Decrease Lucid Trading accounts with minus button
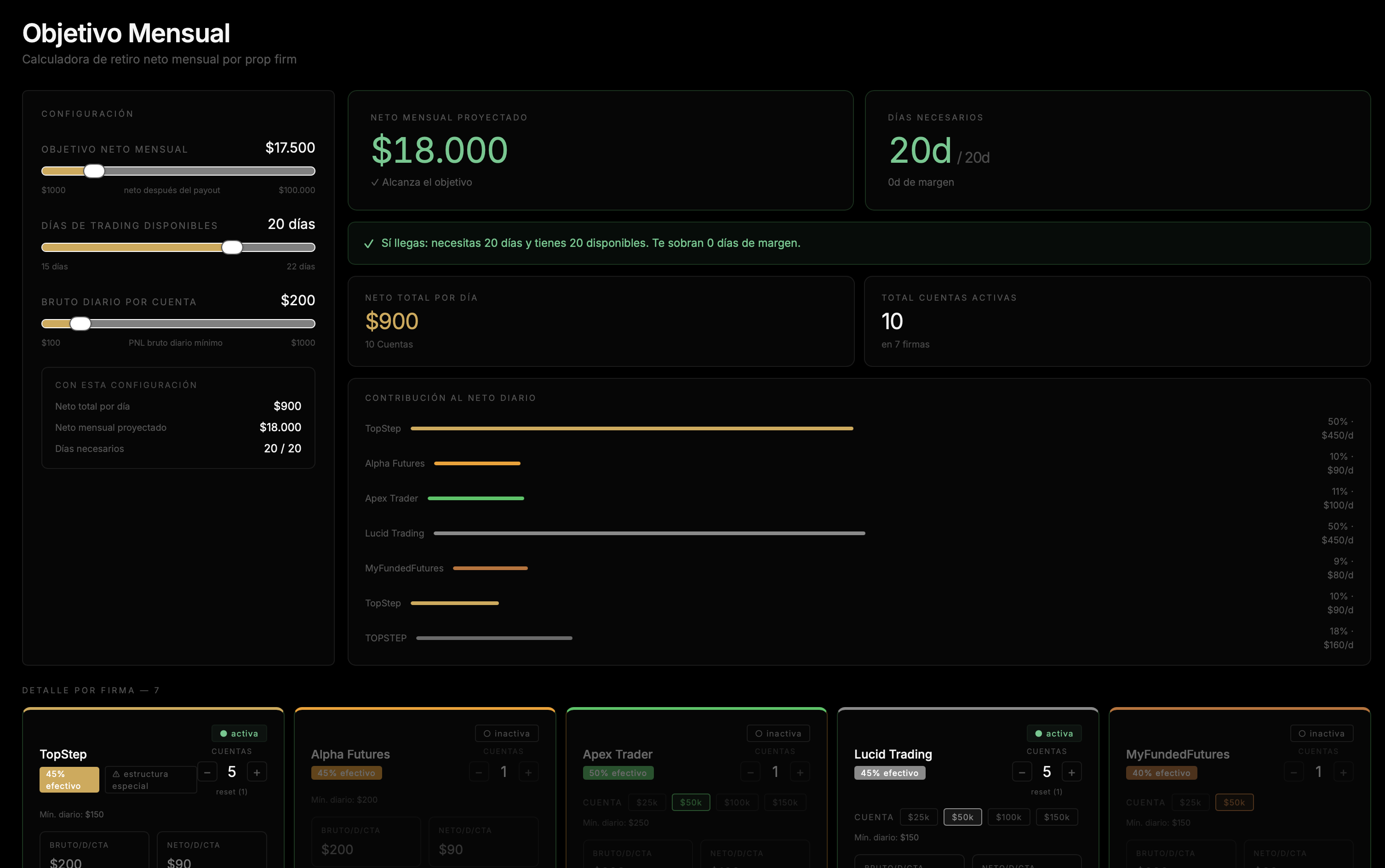This screenshot has width=1385, height=868. coord(1022,771)
